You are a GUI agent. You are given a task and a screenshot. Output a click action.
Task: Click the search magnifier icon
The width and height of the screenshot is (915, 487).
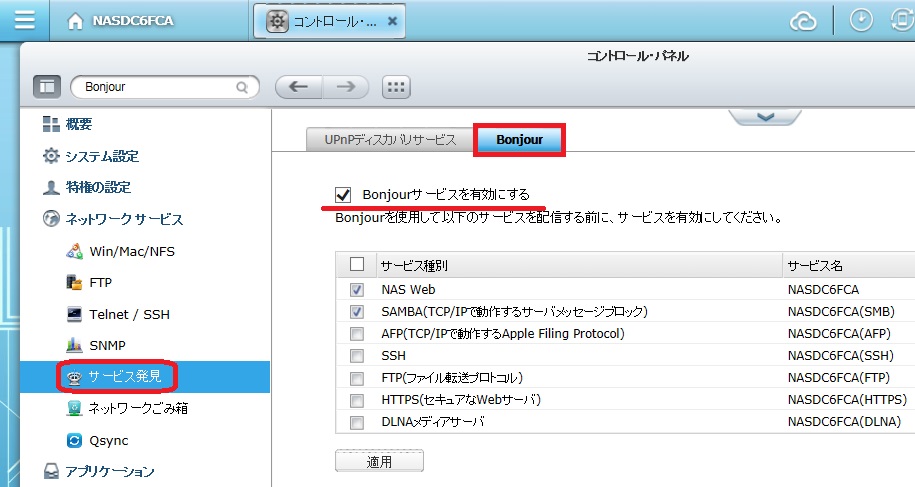tap(242, 87)
